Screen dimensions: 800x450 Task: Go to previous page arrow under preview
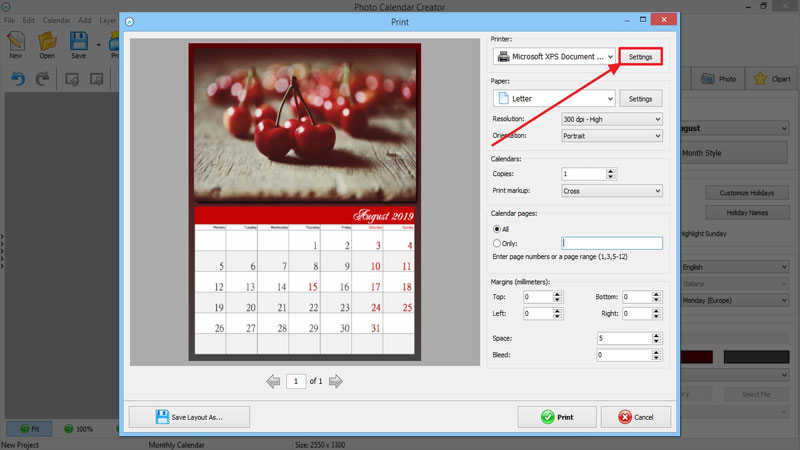point(273,381)
